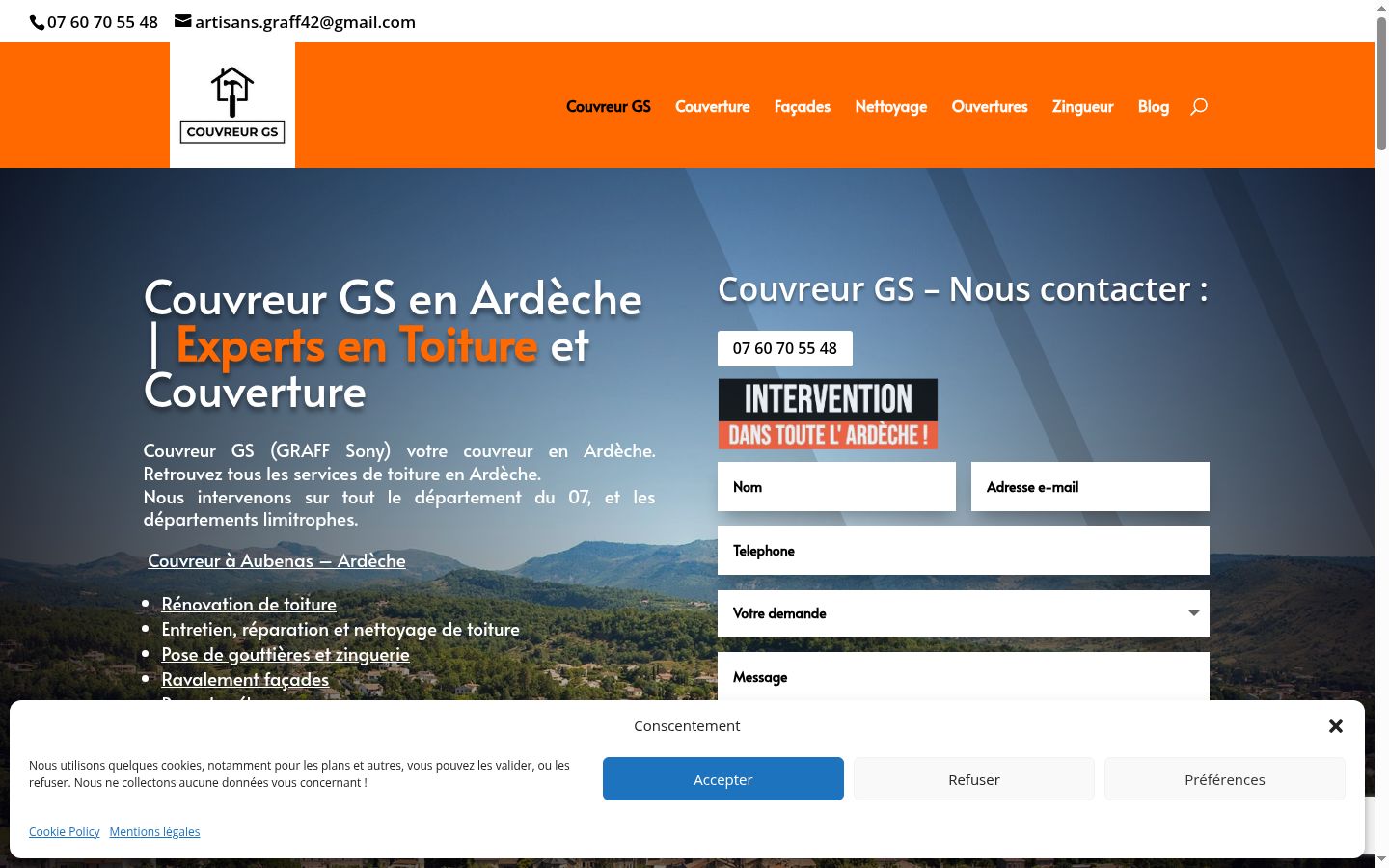This screenshot has width=1389, height=868.
Task: Follow the Couvreur à Aubenas – Ardèche link
Action: pos(277,561)
